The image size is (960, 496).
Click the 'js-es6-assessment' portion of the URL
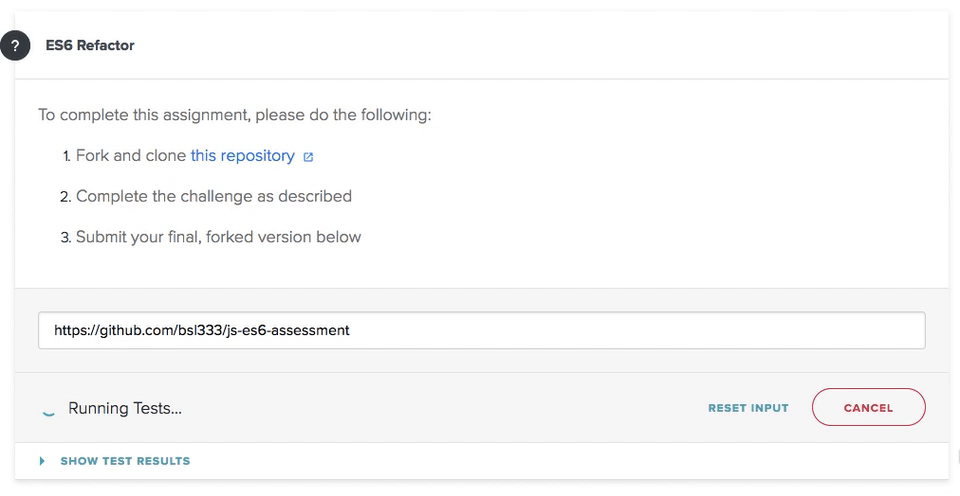[287, 330]
